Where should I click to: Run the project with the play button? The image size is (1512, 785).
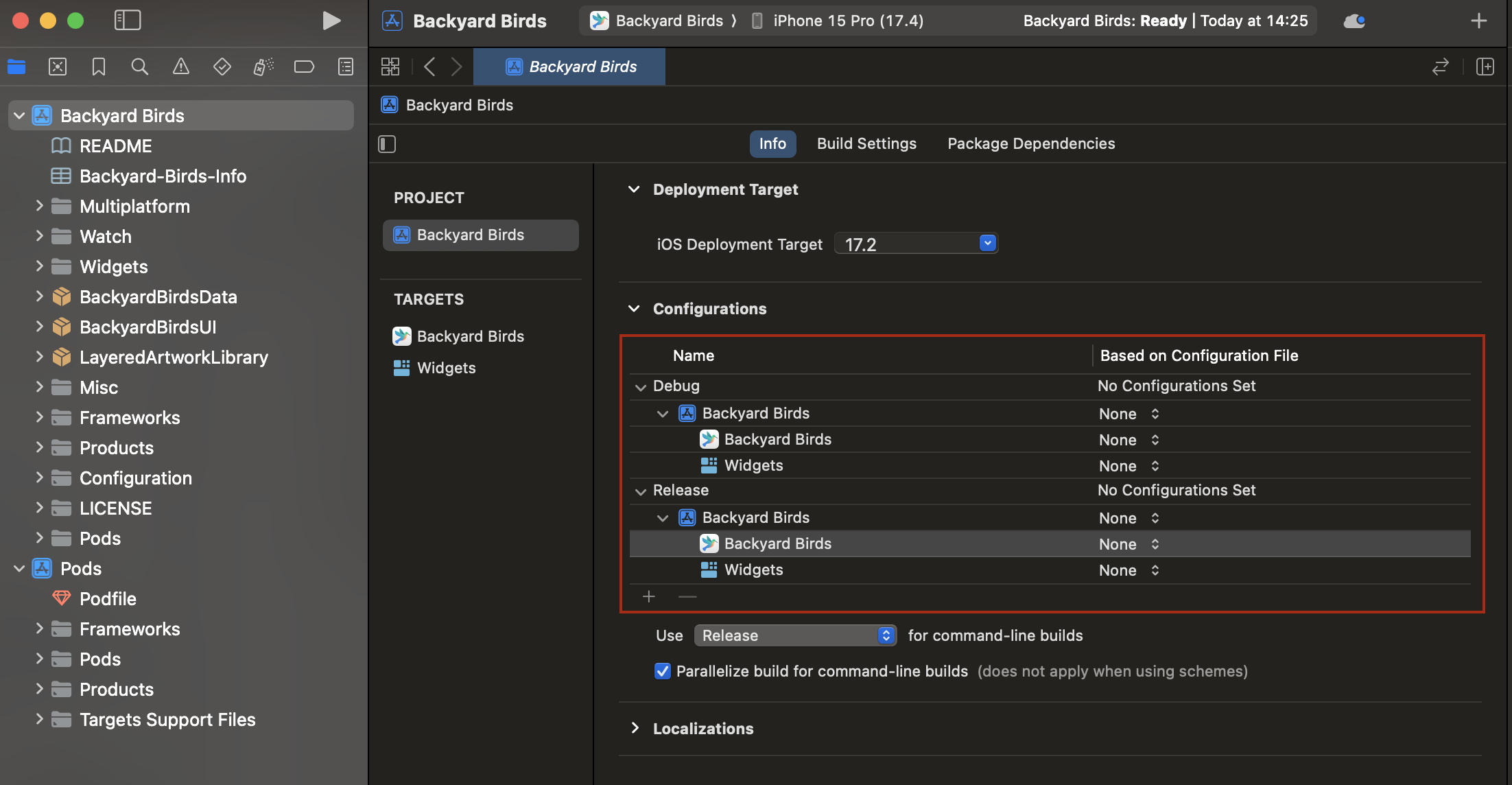(x=331, y=21)
